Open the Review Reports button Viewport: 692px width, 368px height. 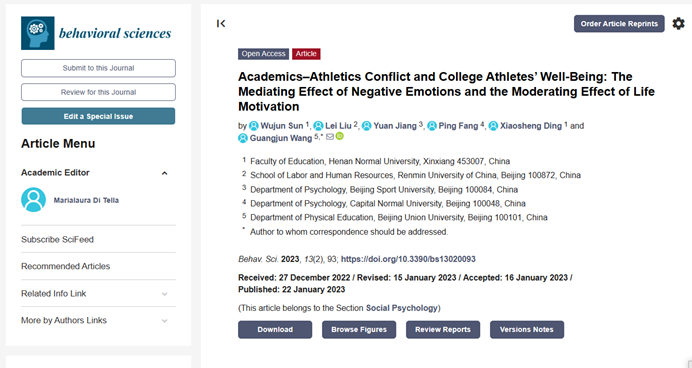443,330
